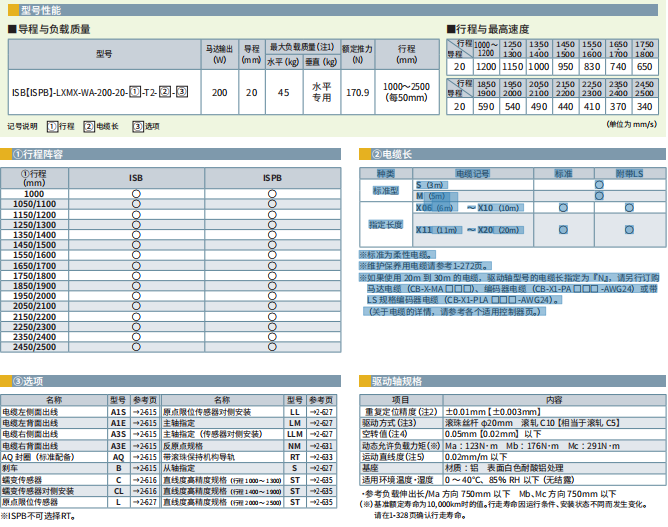This screenshot has height=527, width=668.
Task: Click the ISB circle in the 1250/1300 row
Action: click(x=136, y=225)
